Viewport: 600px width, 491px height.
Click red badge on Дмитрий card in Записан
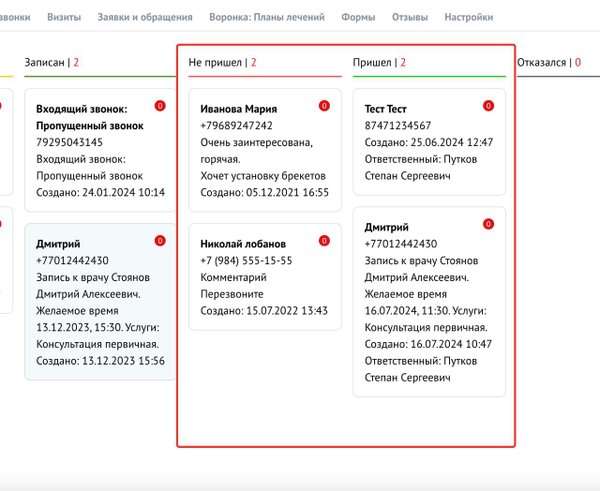coord(160,240)
